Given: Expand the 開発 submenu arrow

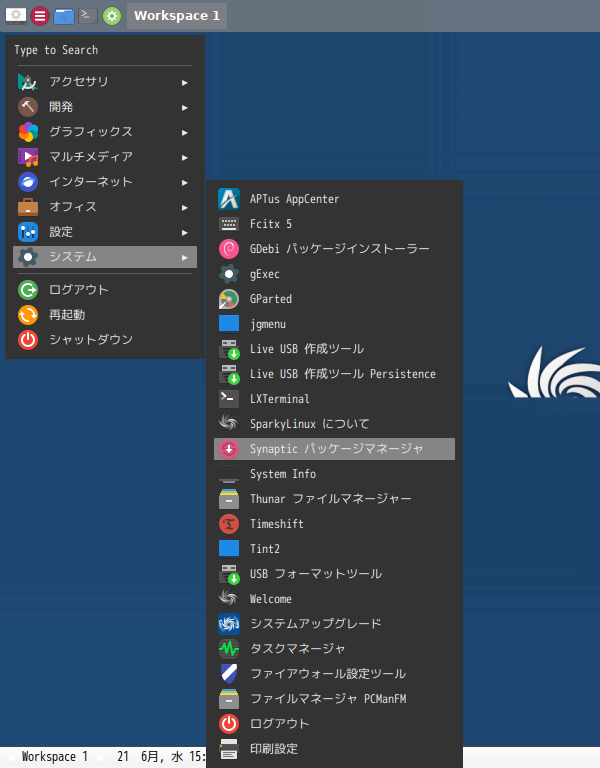Looking at the screenshot, I should click(184, 107).
